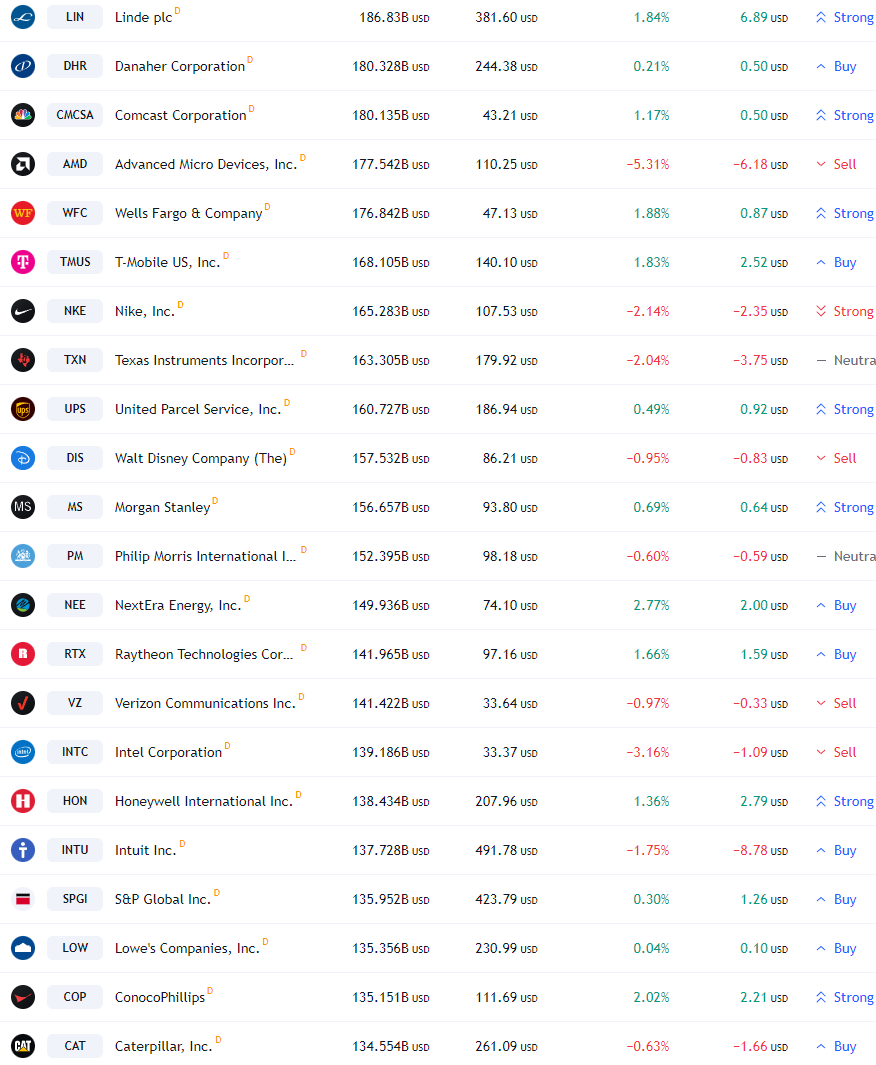The width and height of the screenshot is (876, 1065).
Task: Click the INTC ticker badge
Action: [75, 752]
